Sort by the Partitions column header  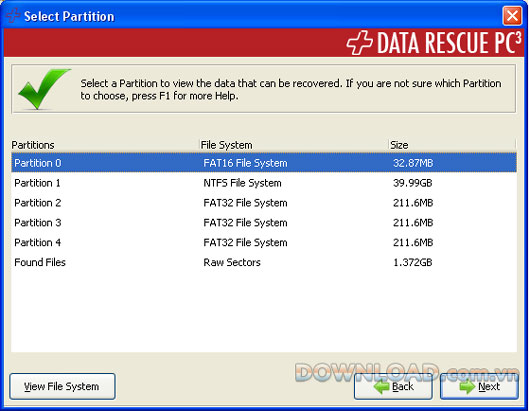[105, 145]
